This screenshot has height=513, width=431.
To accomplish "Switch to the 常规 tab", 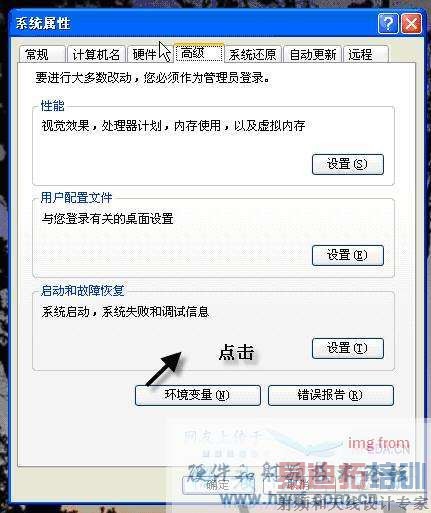I will 42,54.
